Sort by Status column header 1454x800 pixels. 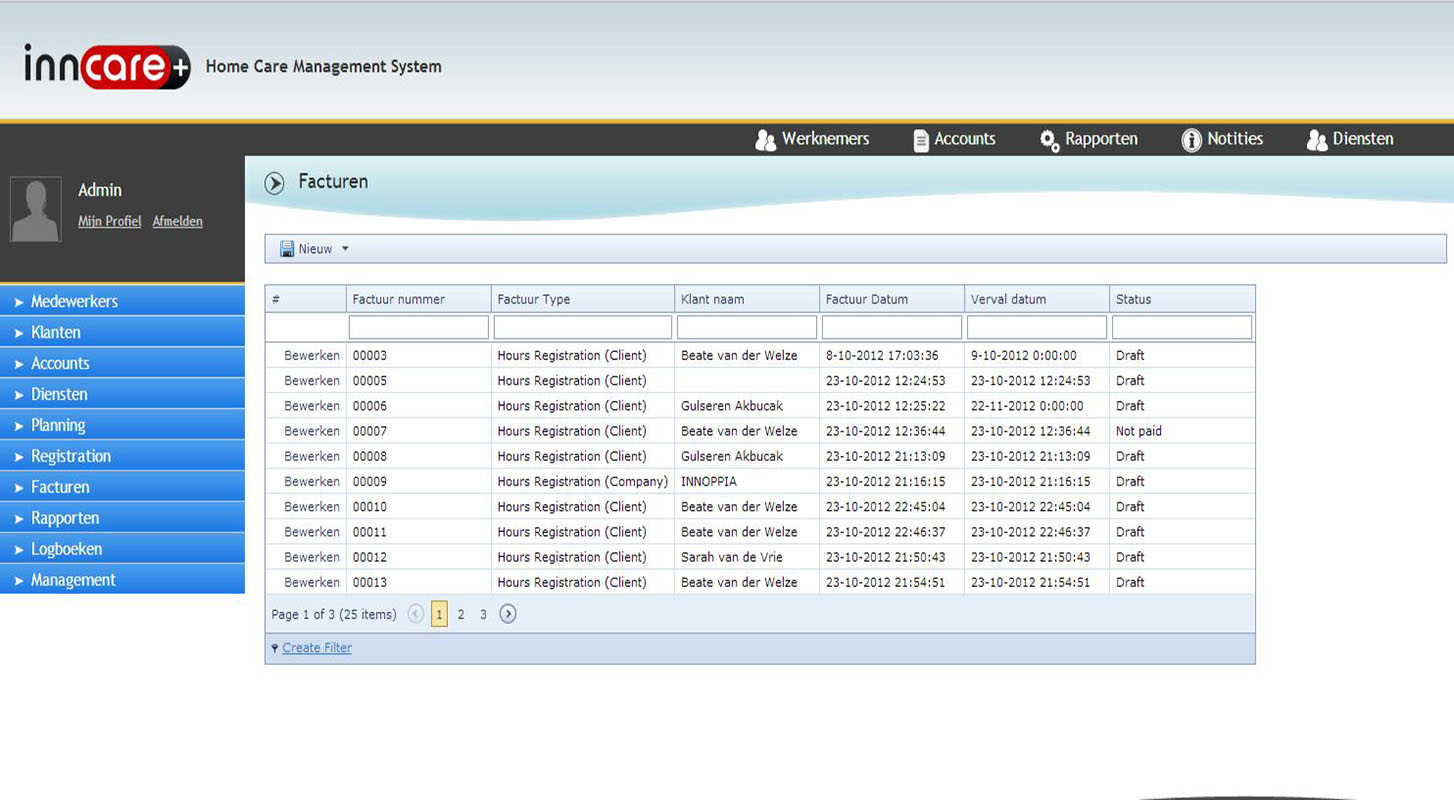point(1182,299)
